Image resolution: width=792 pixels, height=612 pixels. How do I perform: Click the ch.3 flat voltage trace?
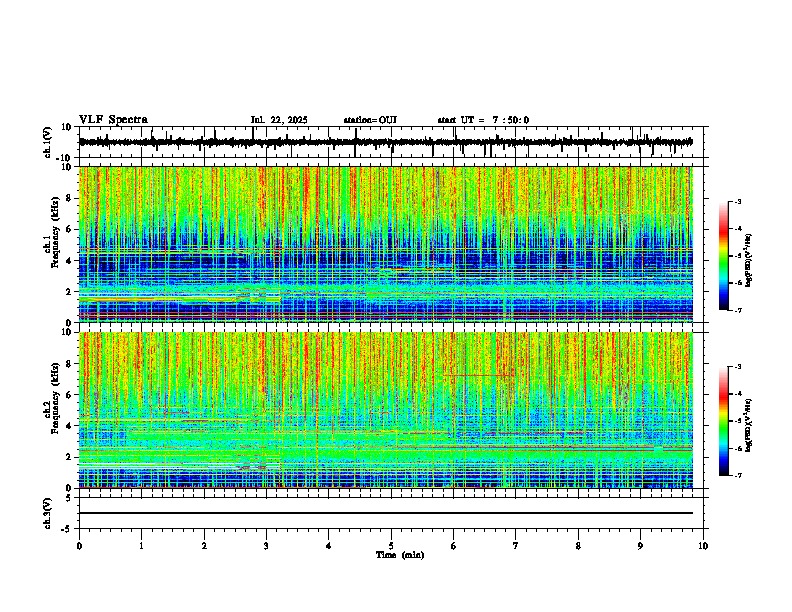(386, 513)
